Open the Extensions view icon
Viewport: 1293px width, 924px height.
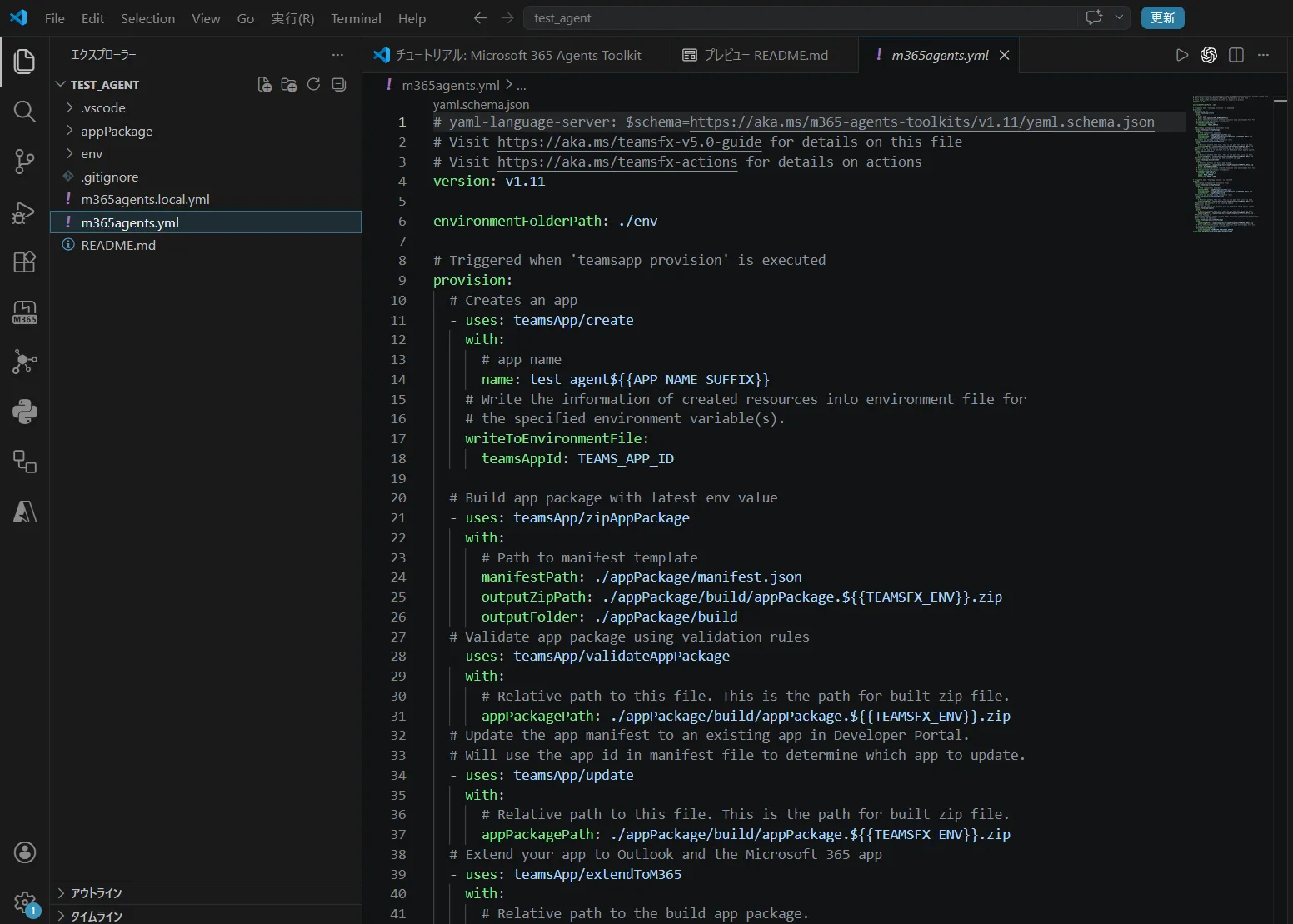(25, 262)
